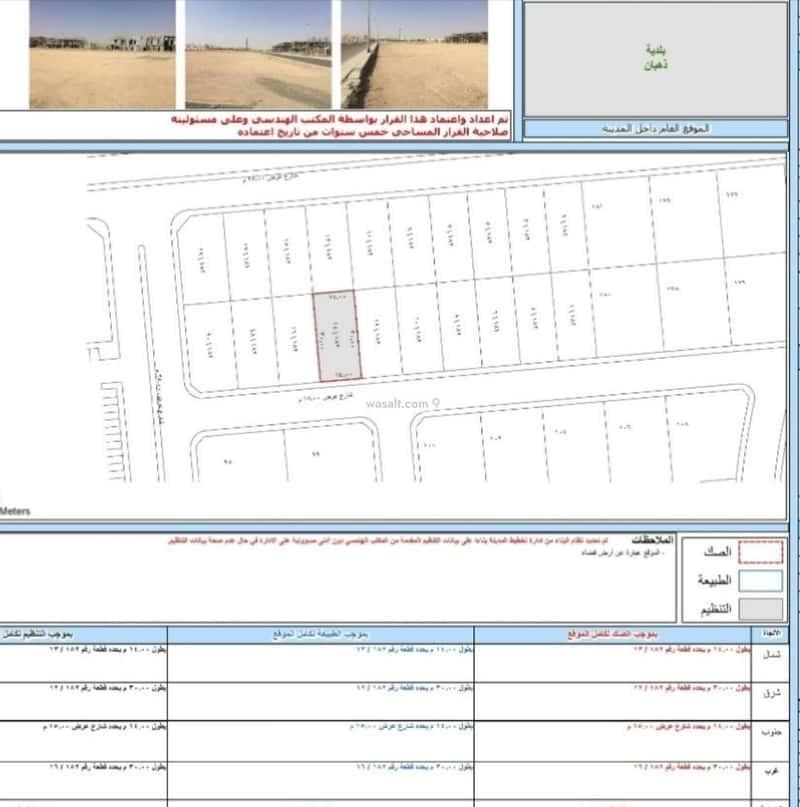Click the gray التنظيم legend box
This screenshot has height=807, width=800.
[761, 608]
